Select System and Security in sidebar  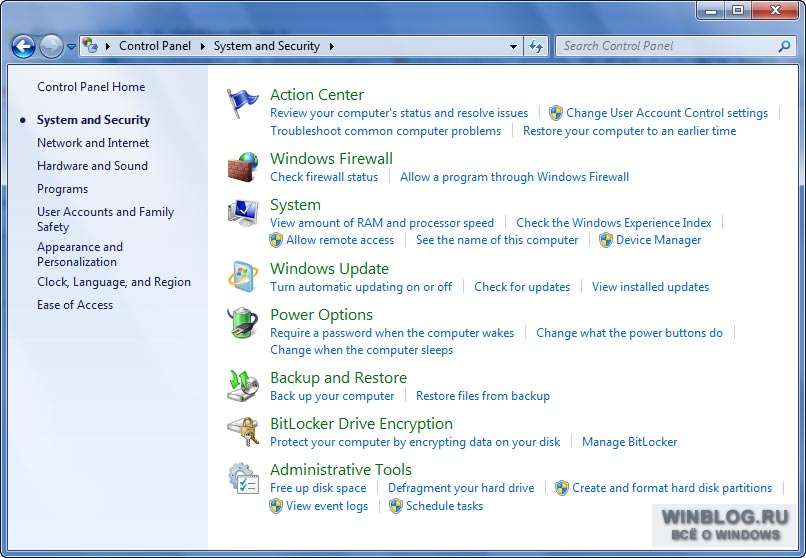click(x=93, y=120)
